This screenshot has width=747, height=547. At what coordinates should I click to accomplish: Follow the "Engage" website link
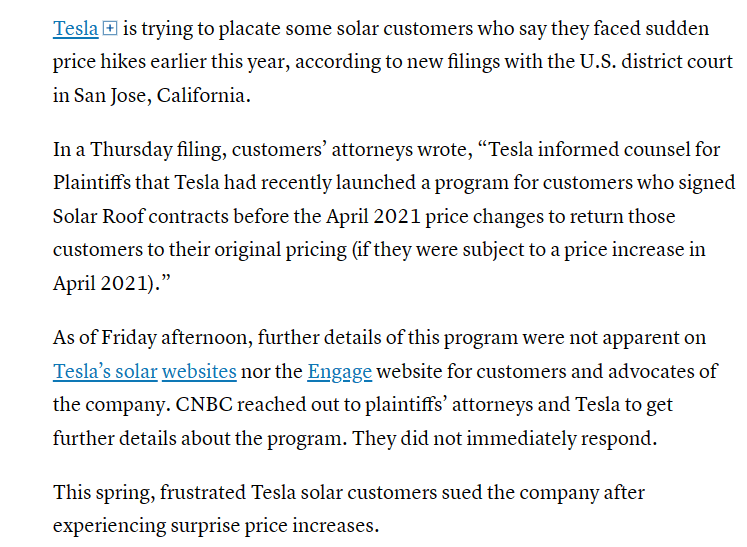click(339, 372)
